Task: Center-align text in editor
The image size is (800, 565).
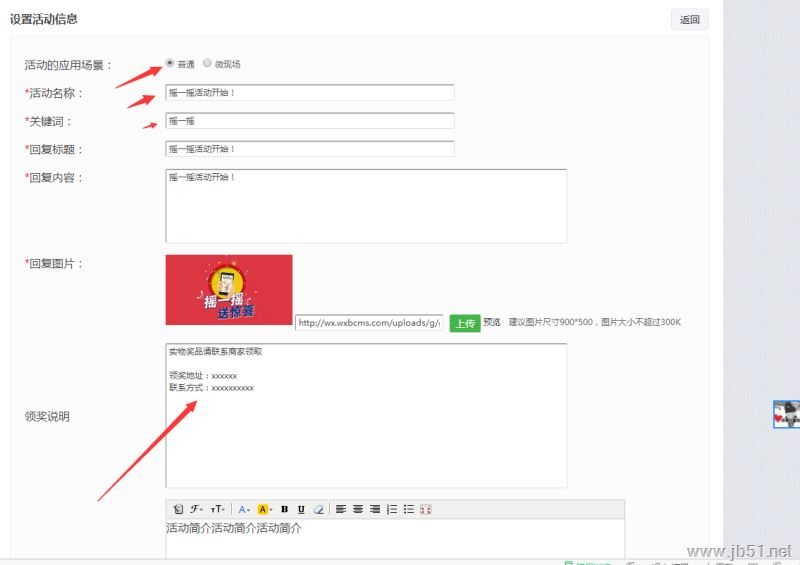Action: 358,509
